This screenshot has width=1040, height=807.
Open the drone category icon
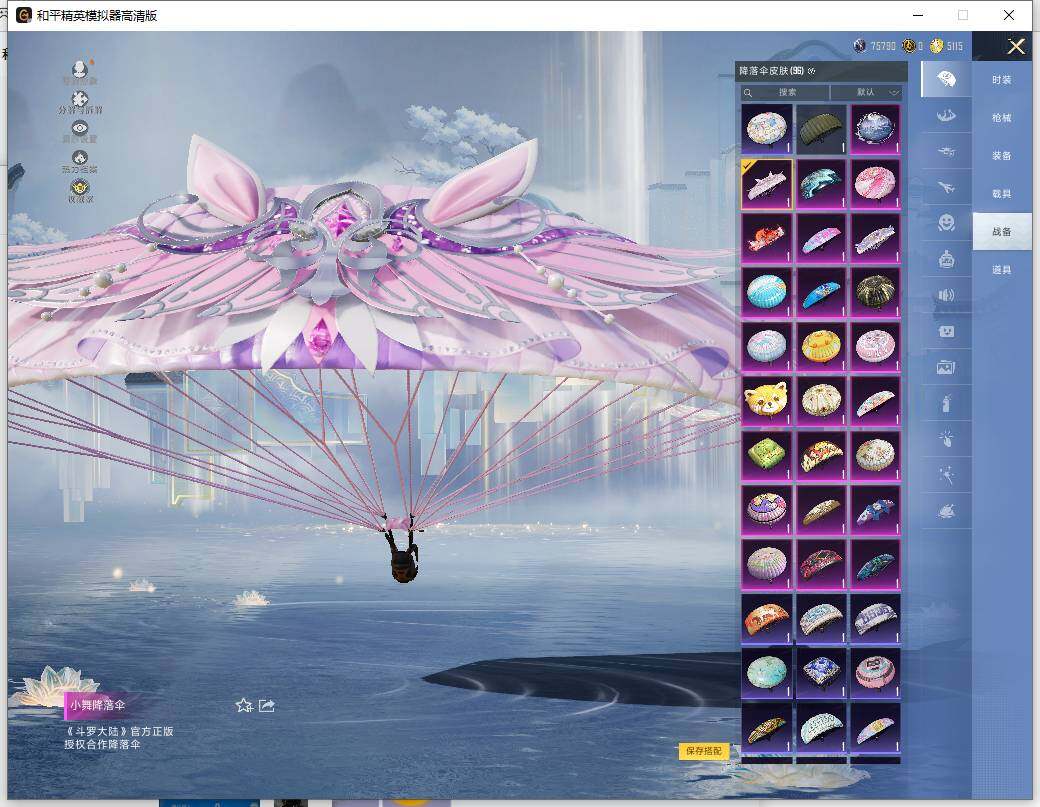pos(946,151)
